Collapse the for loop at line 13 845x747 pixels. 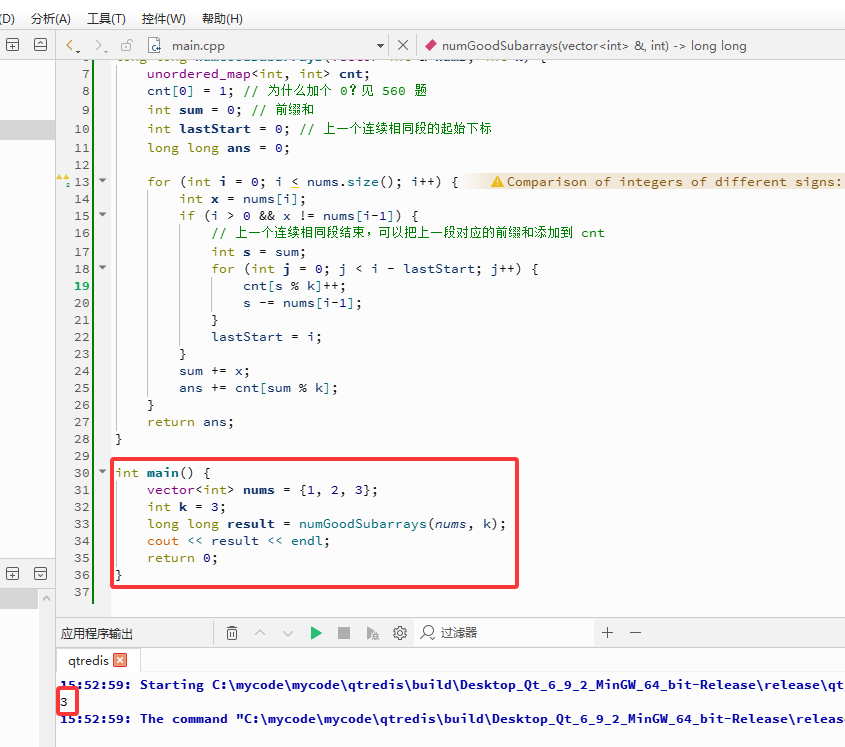[x=102, y=181]
